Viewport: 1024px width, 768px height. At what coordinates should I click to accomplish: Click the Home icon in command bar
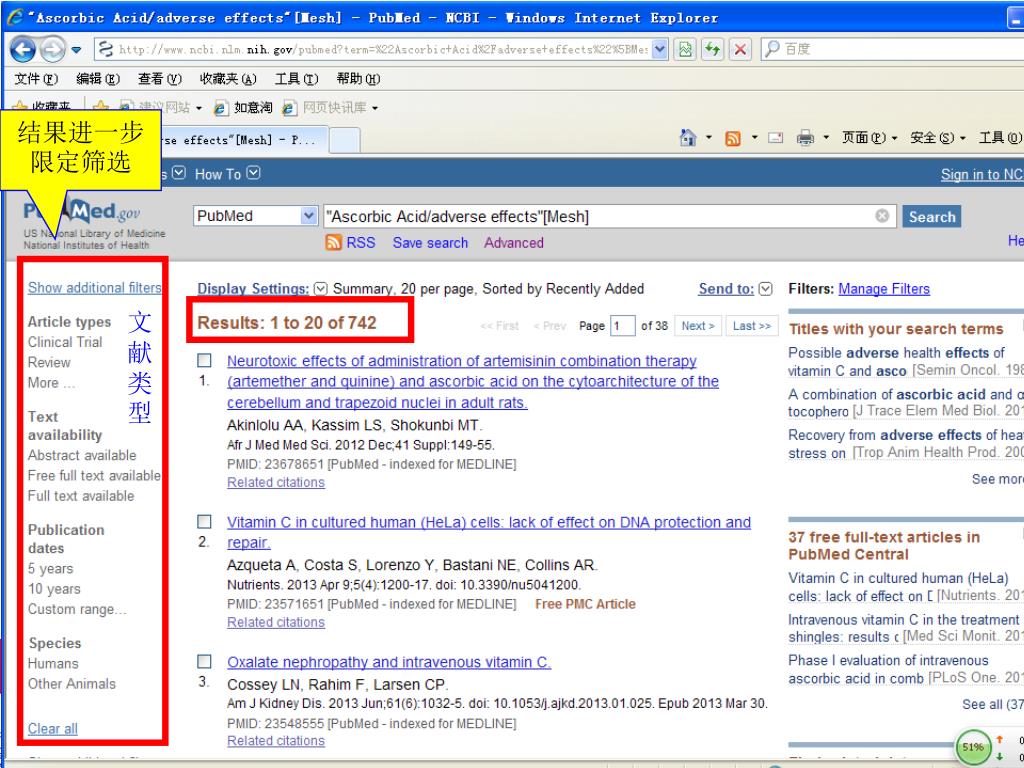click(x=688, y=138)
